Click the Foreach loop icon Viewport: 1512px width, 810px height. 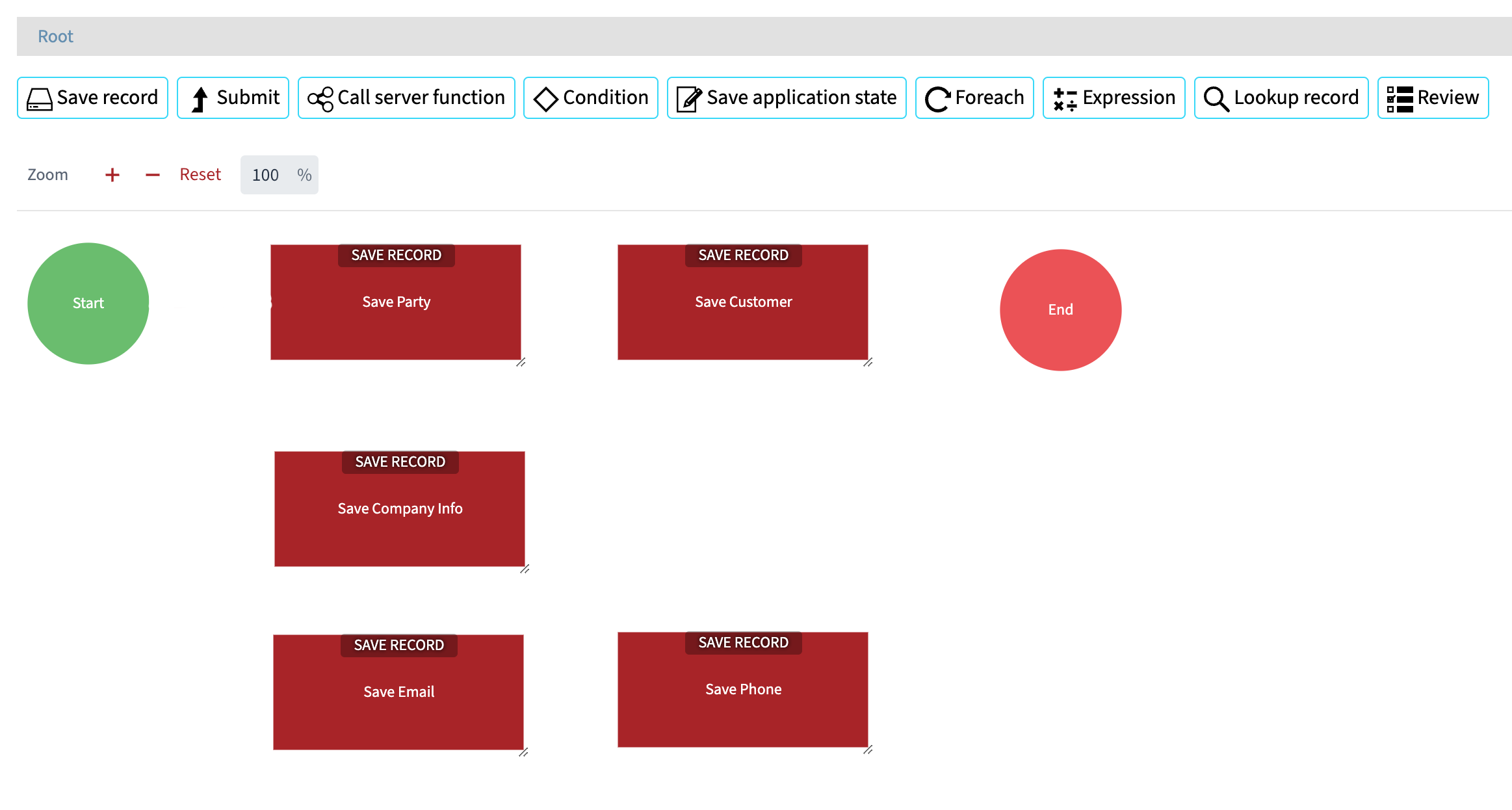[x=937, y=98]
